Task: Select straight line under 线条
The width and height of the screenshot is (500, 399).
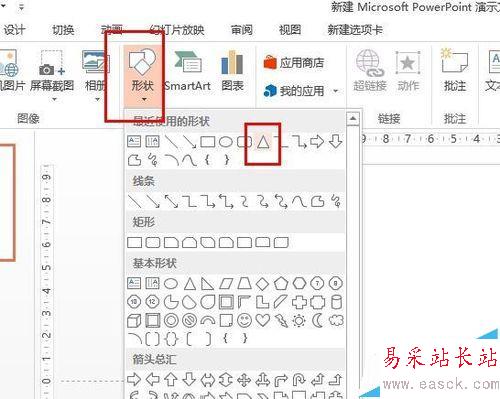Action: point(134,201)
